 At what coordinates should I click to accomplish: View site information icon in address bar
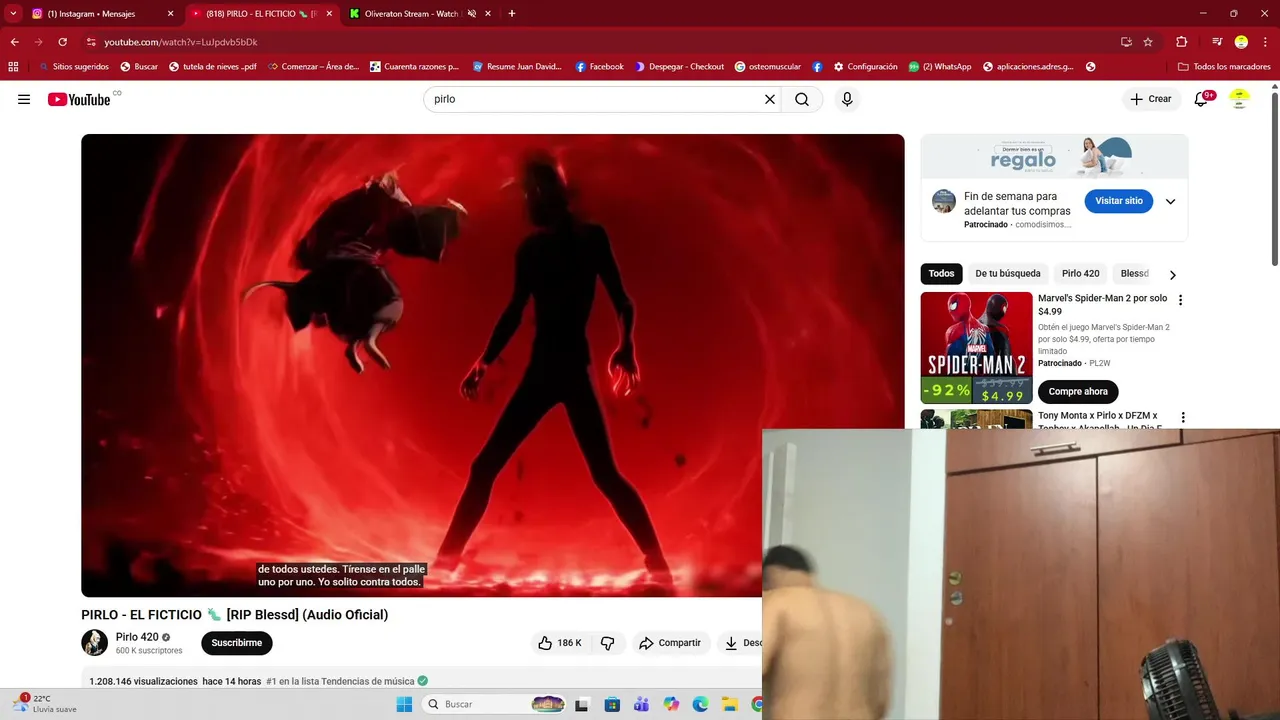91,42
